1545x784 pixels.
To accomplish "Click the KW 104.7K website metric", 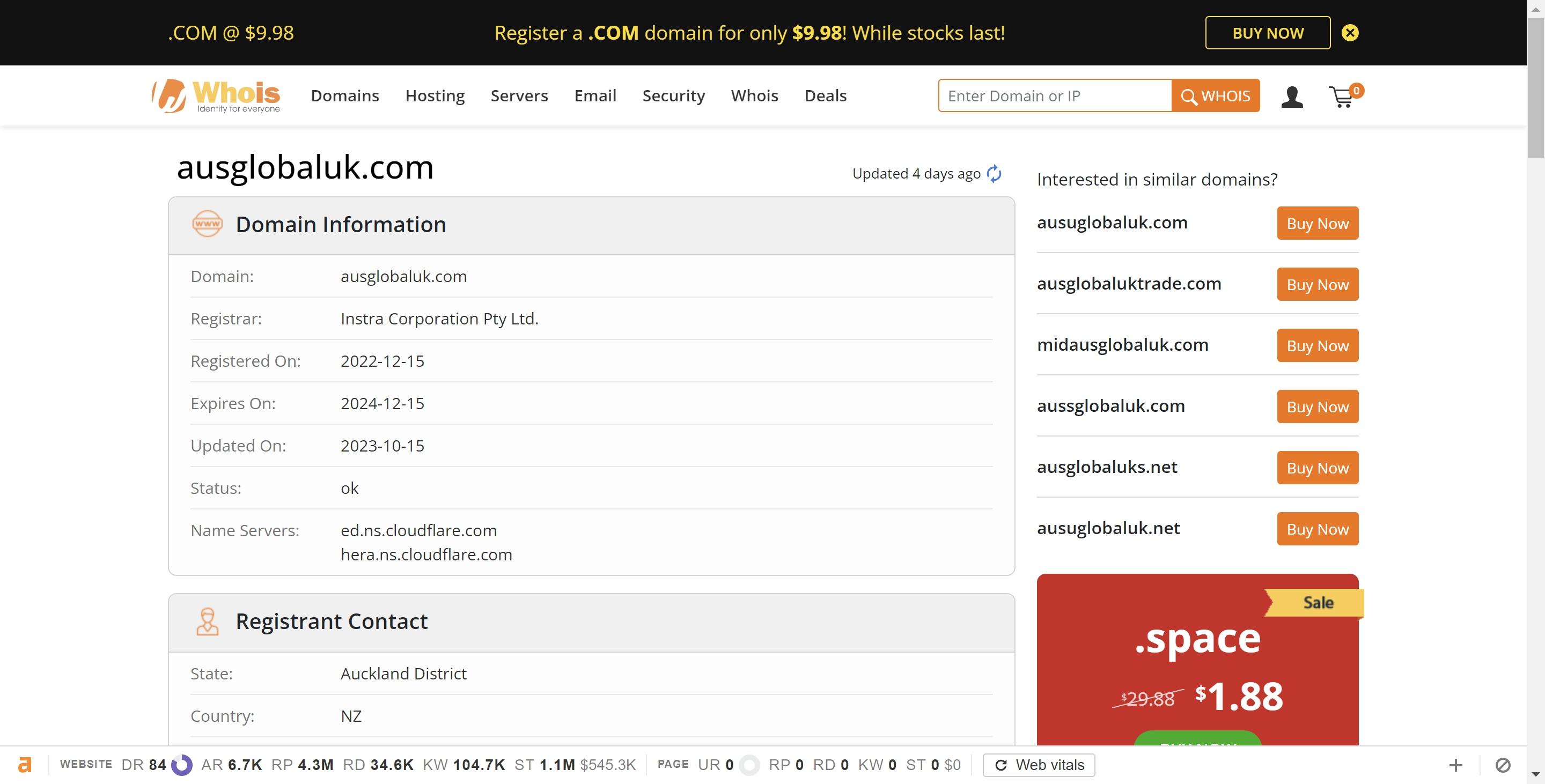I will point(464,765).
